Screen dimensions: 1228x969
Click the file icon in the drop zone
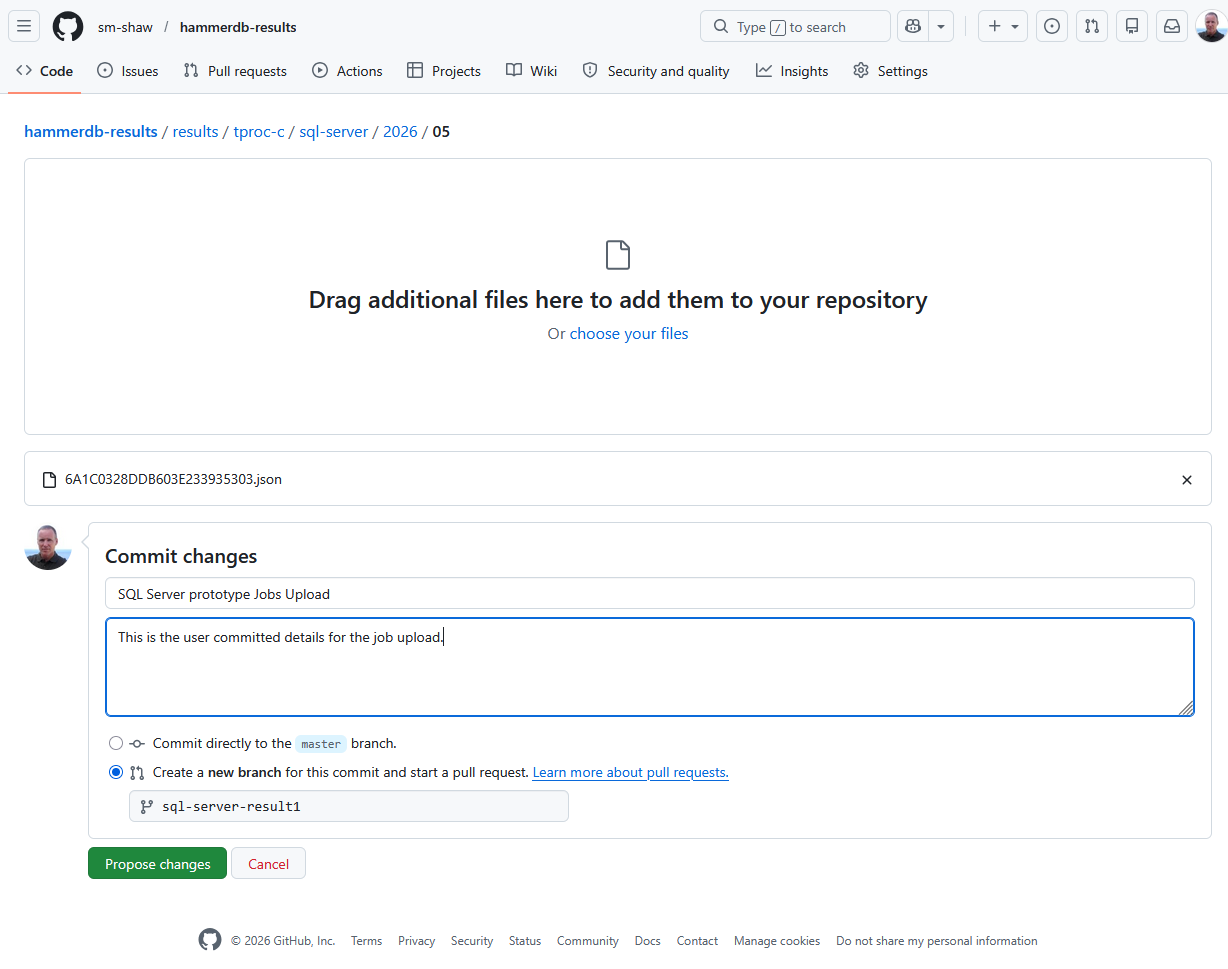(x=618, y=255)
